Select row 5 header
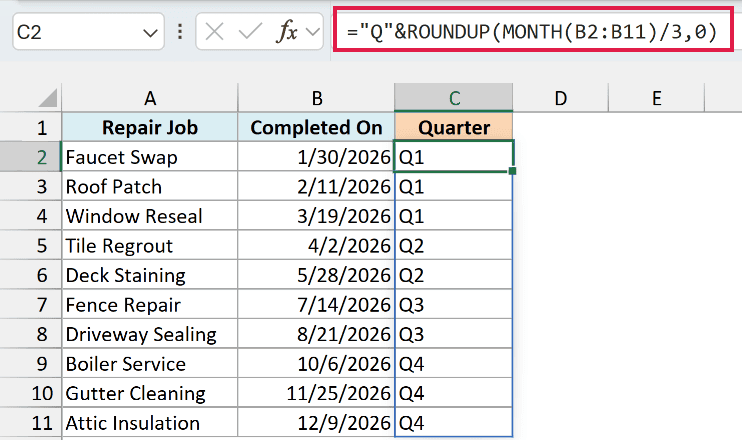This screenshot has width=742, height=440. click(31, 245)
